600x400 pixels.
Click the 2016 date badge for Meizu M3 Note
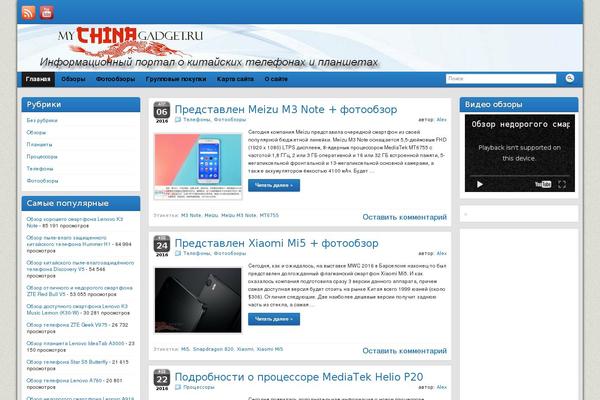[162, 113]
